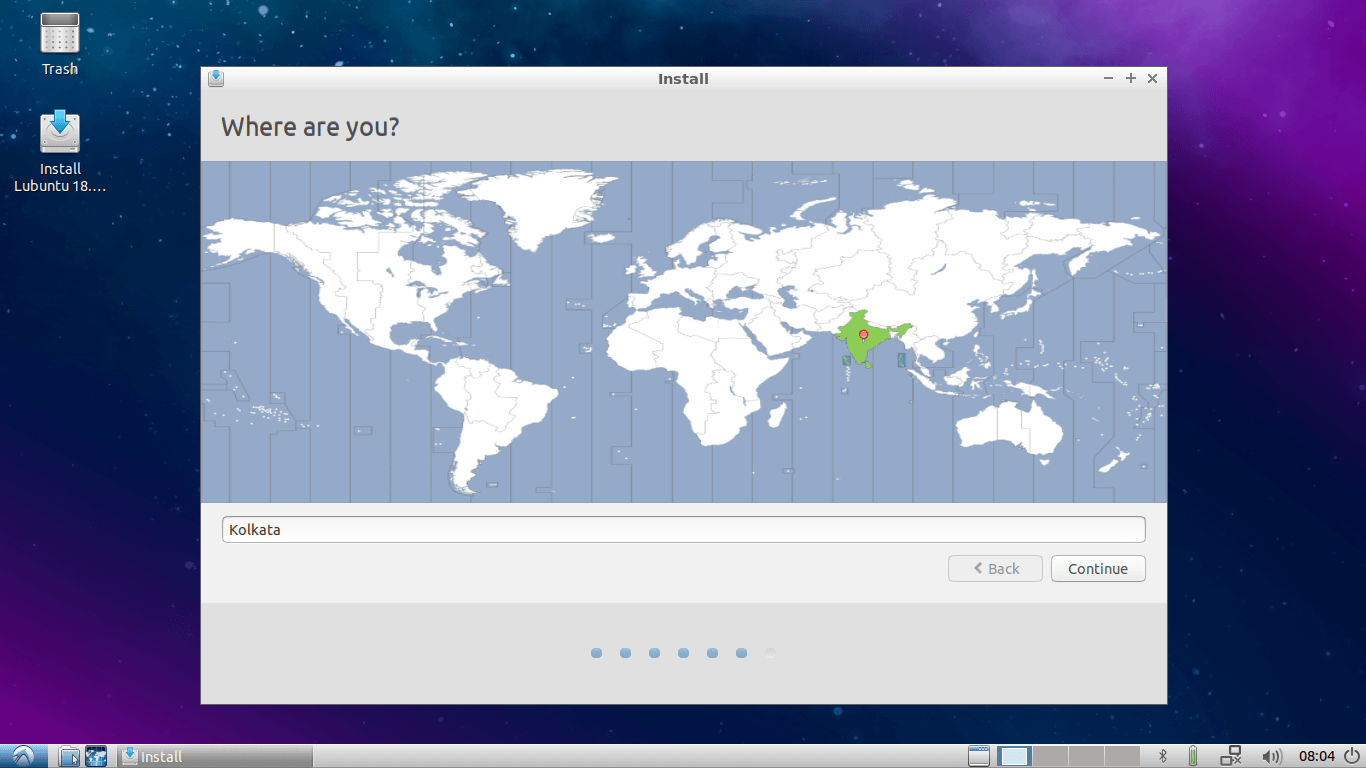Click the Bluetooth icon in system tray
Image resolution: width=1366 pixels, height=768 pixels.
(1162, 756)
